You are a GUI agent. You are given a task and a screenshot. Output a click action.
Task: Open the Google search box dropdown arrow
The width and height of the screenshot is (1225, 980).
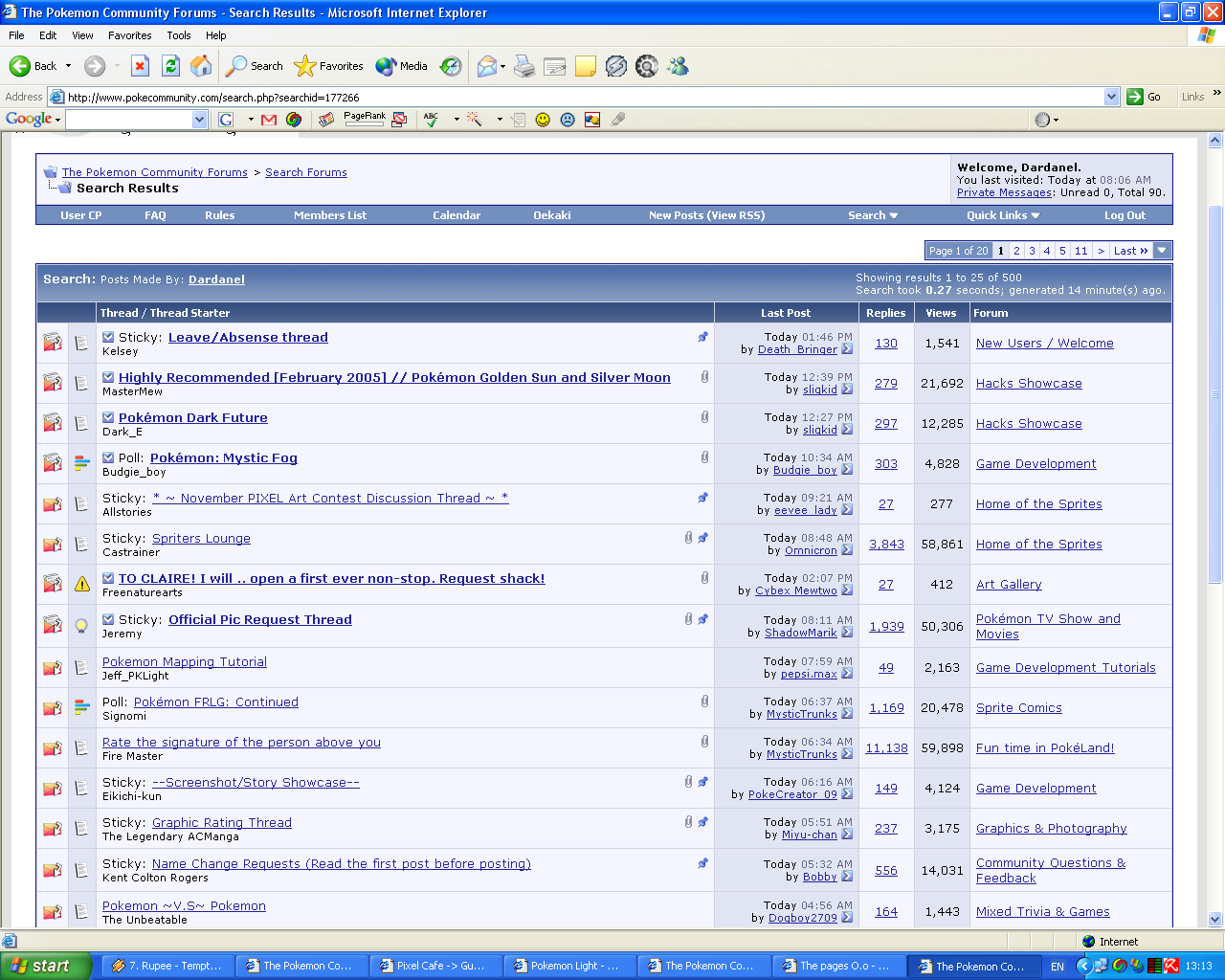199,120
